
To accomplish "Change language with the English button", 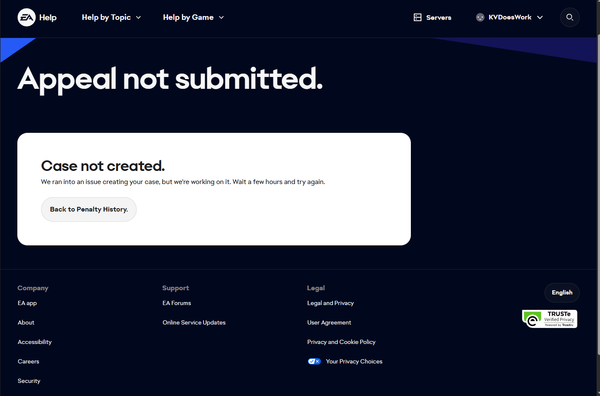I will [x=562, y=292].
